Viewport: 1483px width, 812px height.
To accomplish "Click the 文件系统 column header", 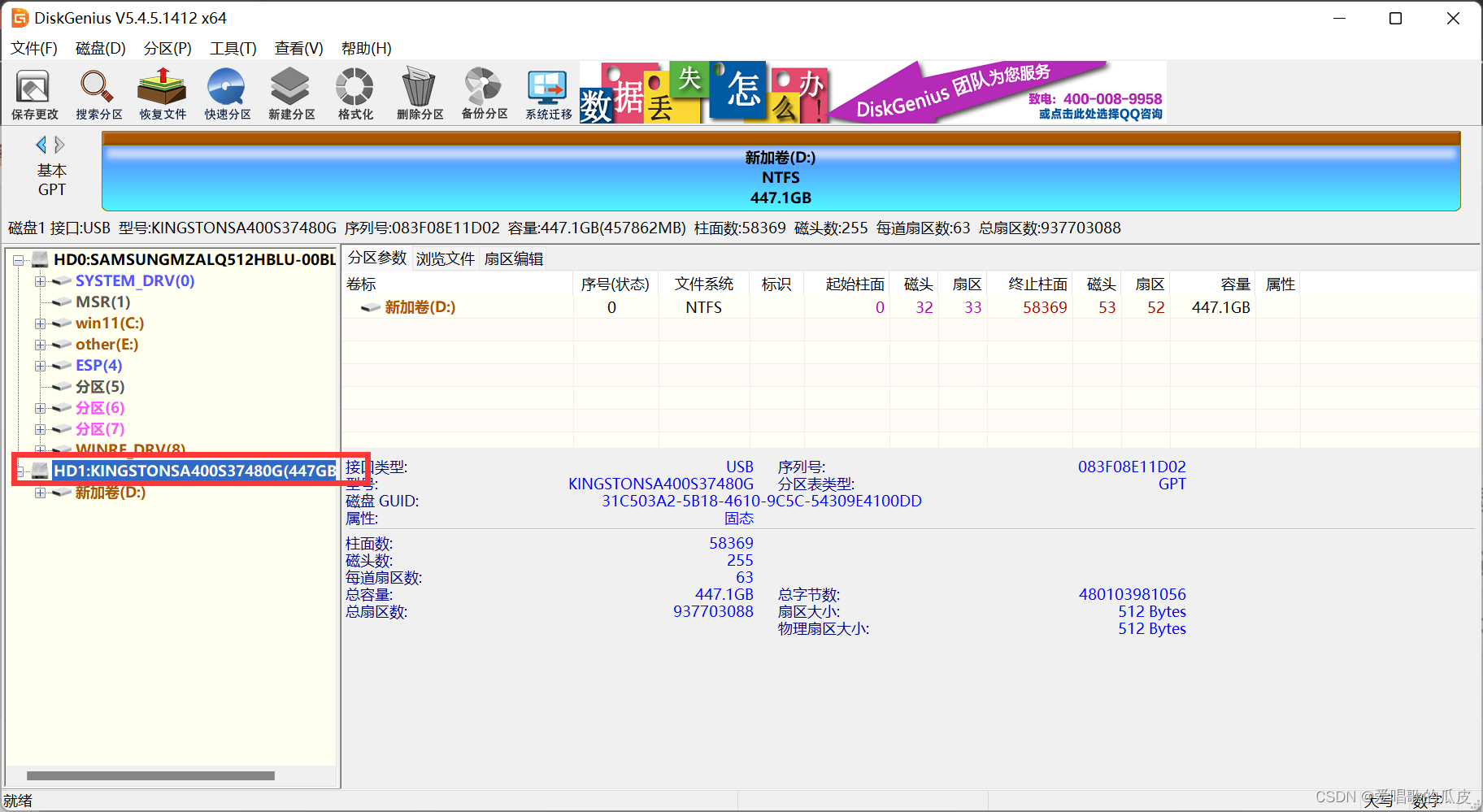I will click(x=704, y=284).
